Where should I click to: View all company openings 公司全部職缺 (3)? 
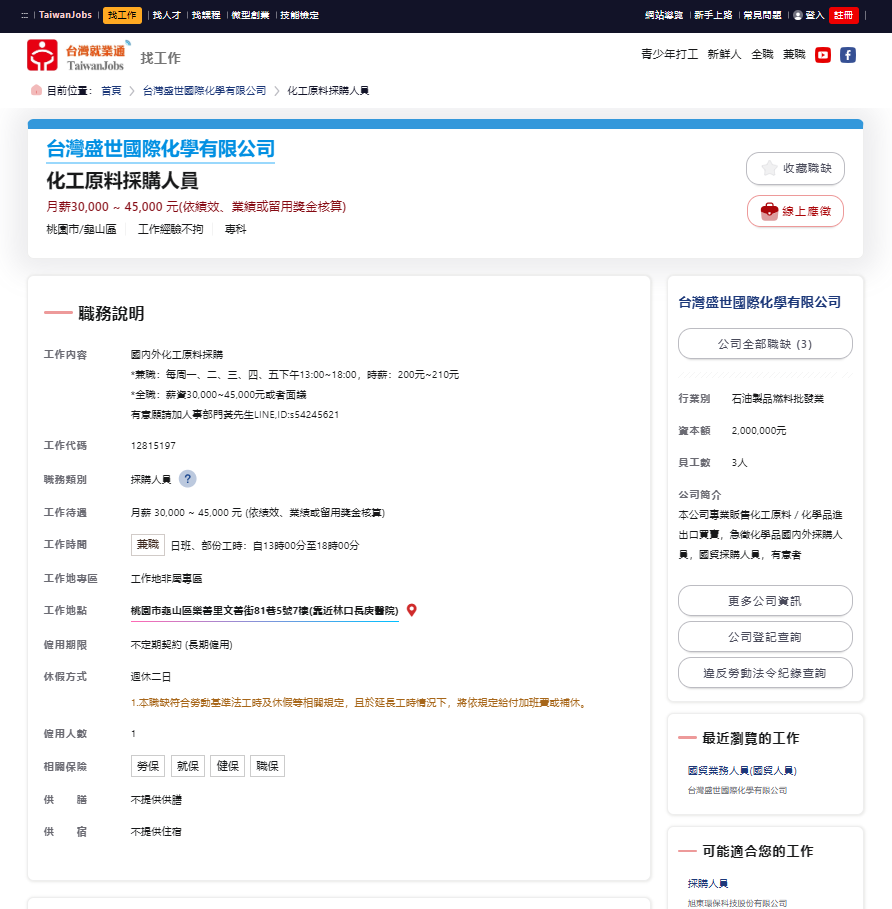point(765,344)
